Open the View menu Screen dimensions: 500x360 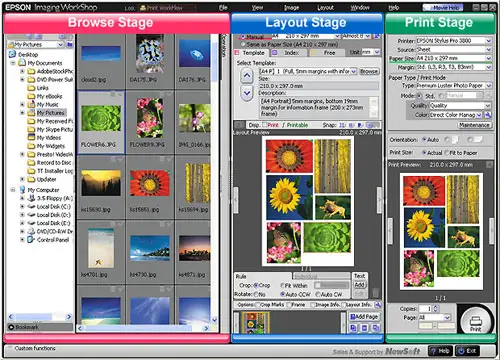click(257, 7)
